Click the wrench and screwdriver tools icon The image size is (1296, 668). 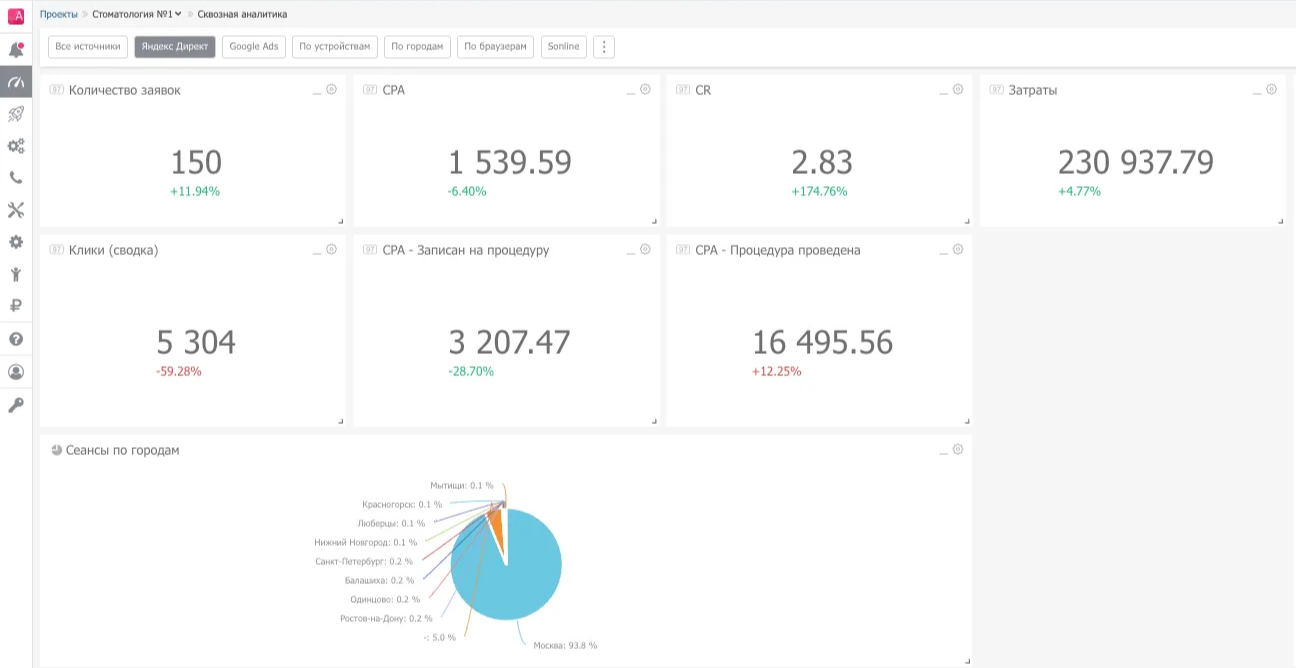(16, 210)
